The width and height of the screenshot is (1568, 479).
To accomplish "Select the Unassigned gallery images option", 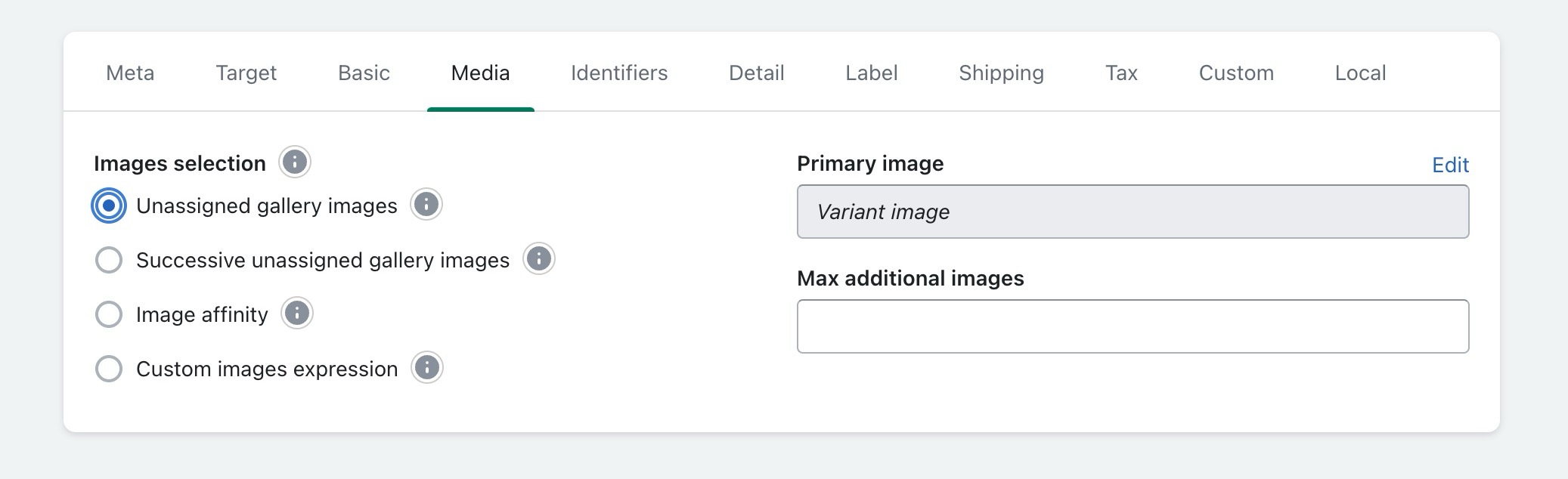I will point(109,204).
